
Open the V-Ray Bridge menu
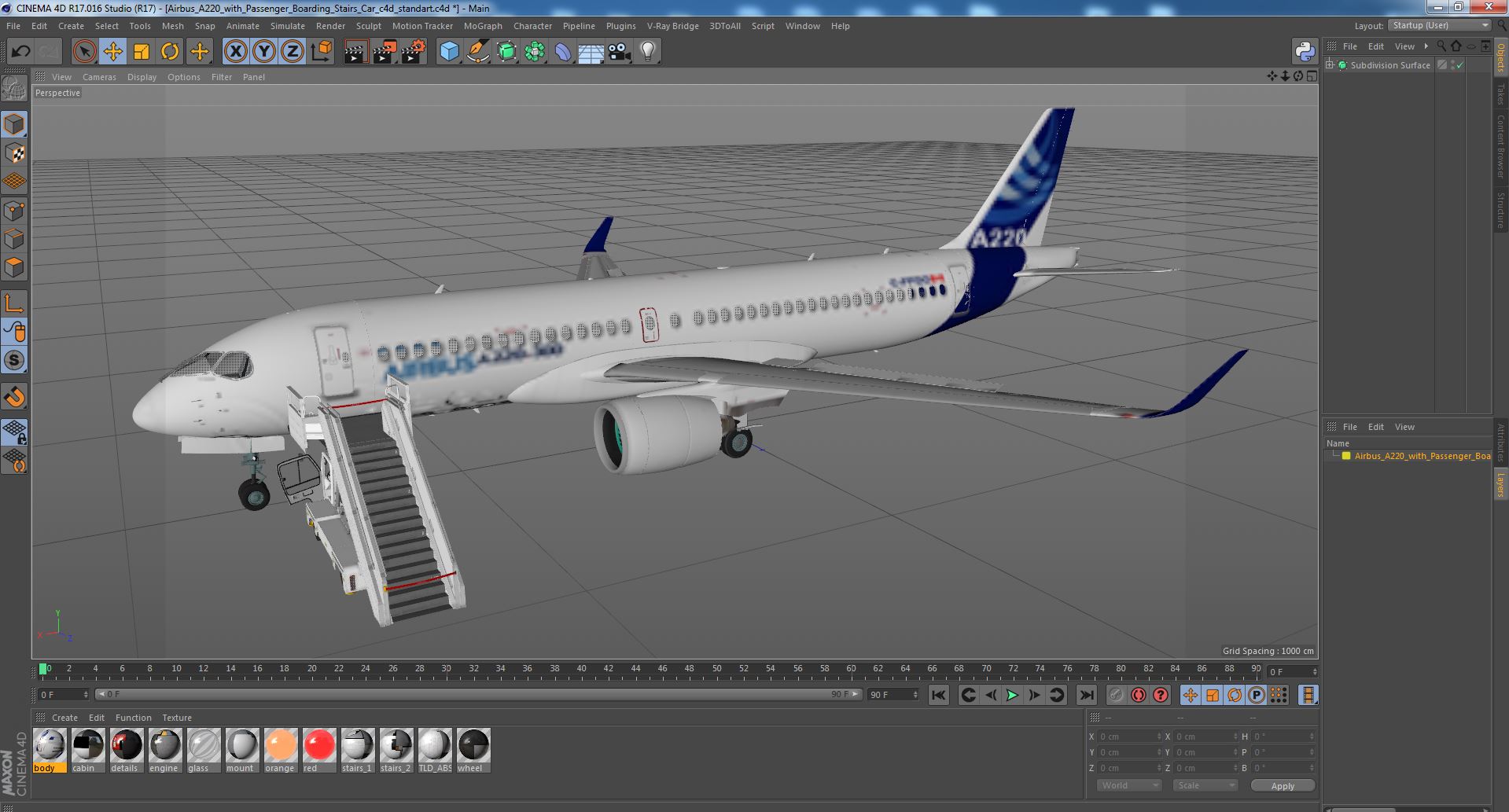(673, 26)
